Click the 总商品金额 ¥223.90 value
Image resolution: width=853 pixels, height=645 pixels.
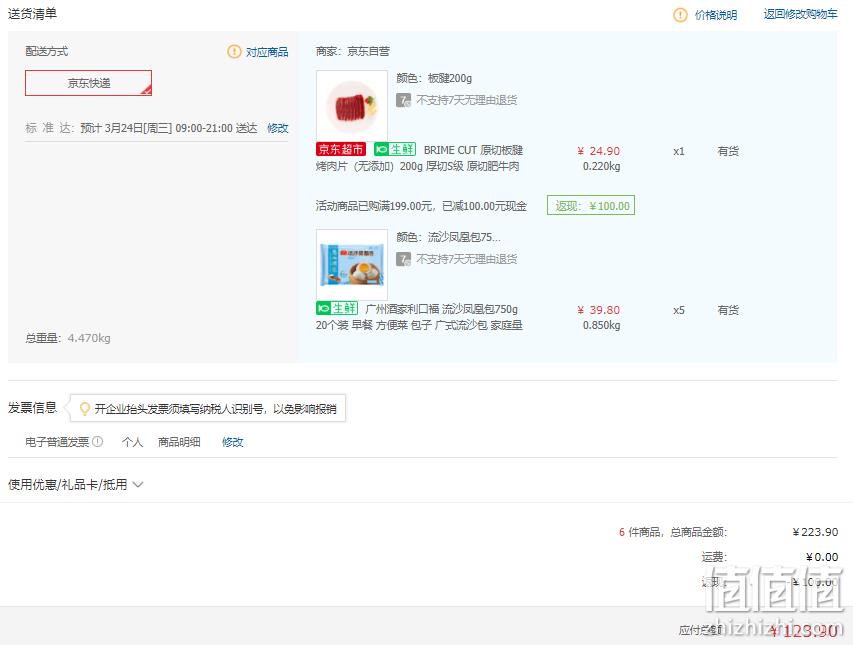pyautogui.click(x=815, y=532)
